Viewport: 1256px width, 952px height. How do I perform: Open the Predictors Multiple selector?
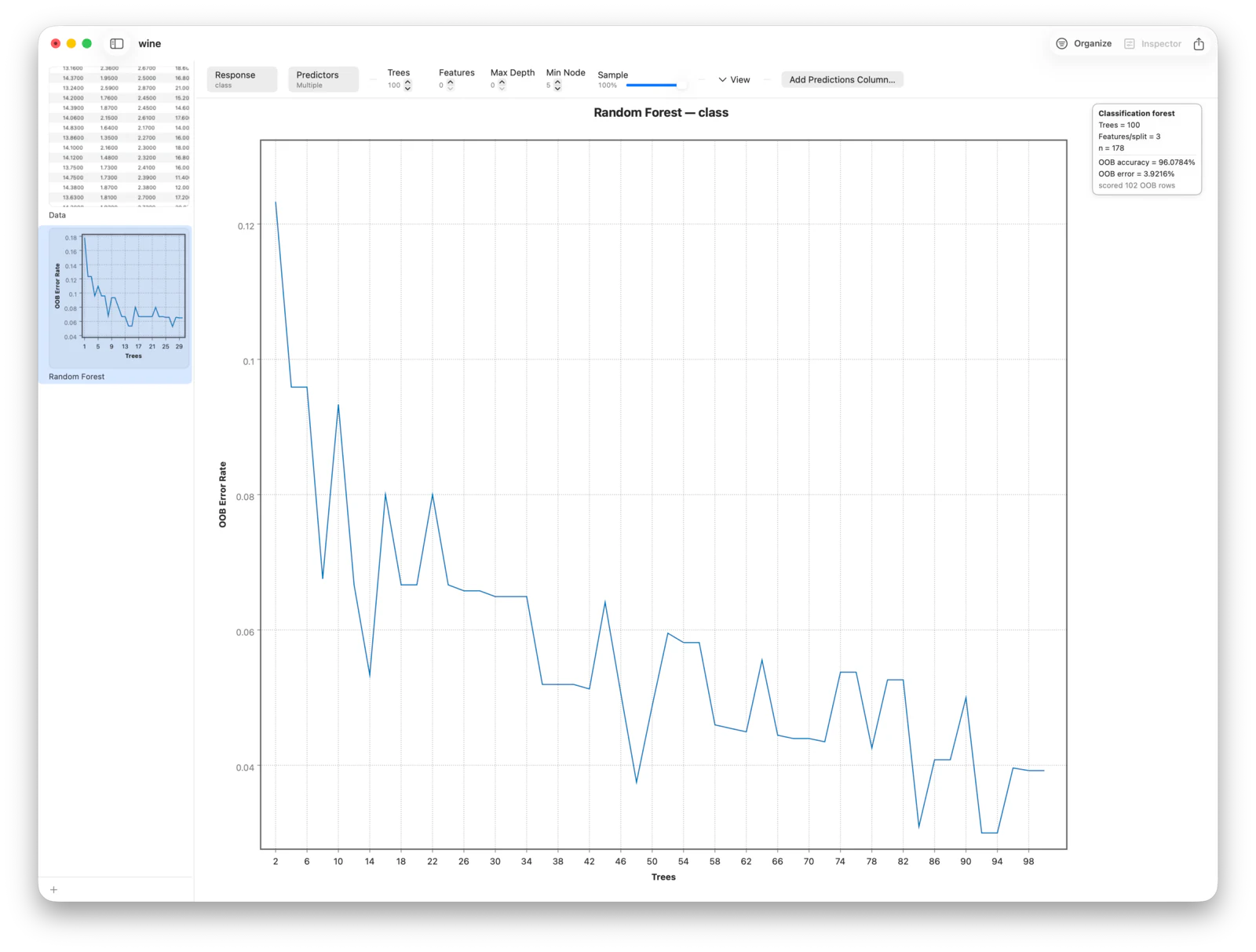323,79
